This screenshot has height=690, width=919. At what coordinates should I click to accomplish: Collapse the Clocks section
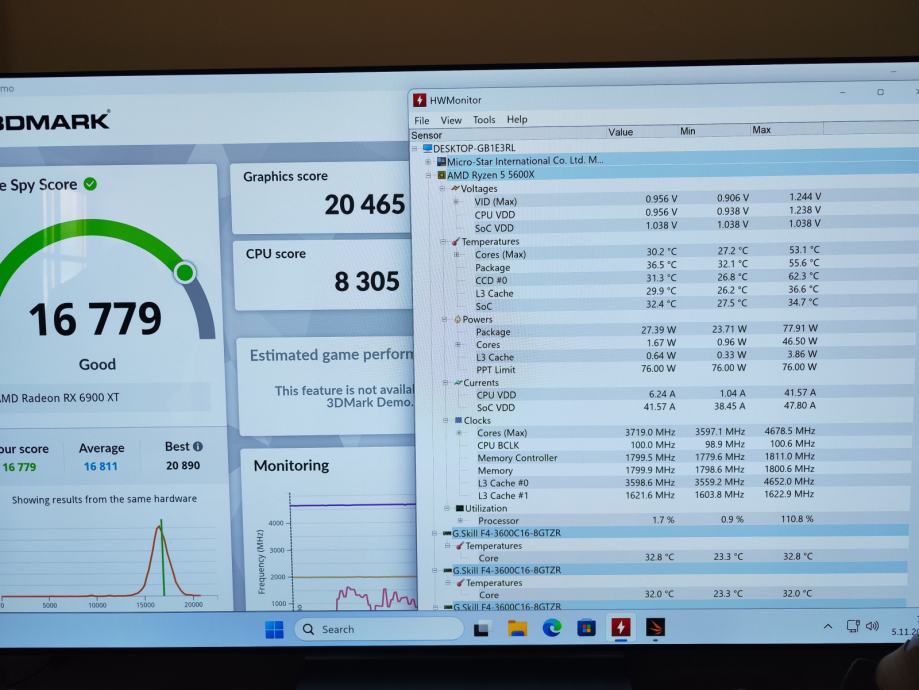(x=446, y=421)
